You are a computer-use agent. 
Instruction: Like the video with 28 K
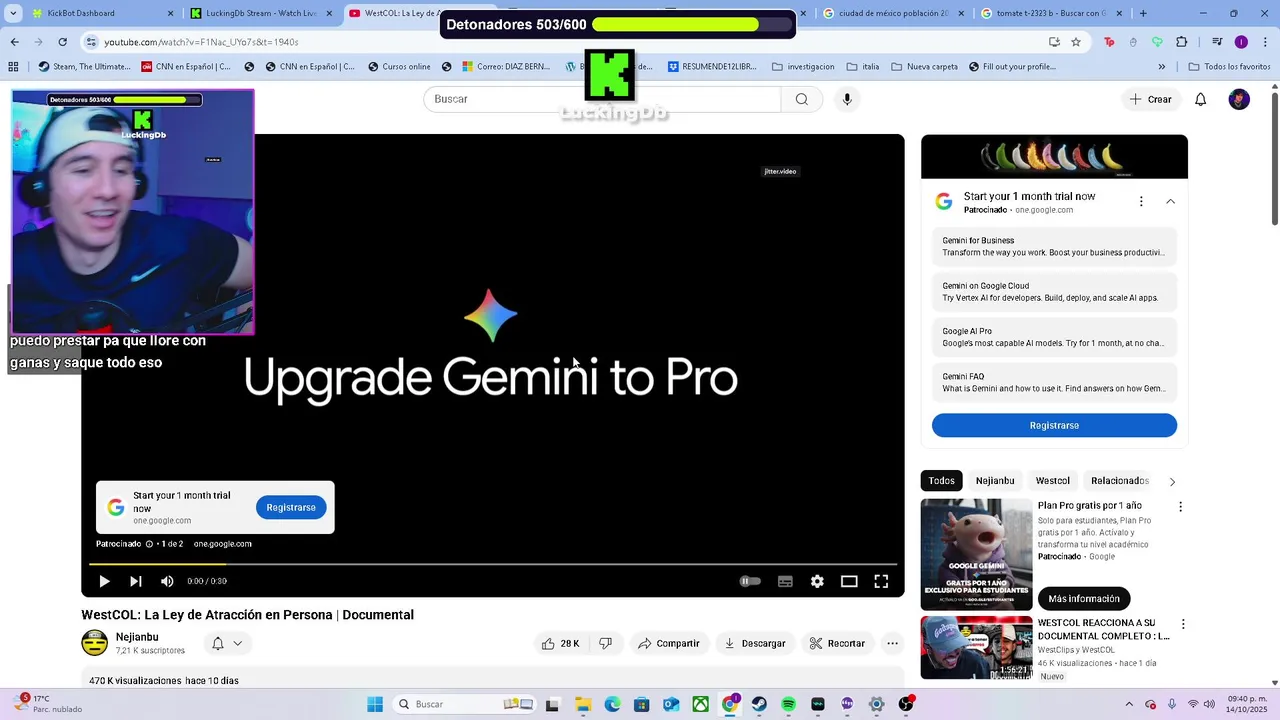(560, 643)
